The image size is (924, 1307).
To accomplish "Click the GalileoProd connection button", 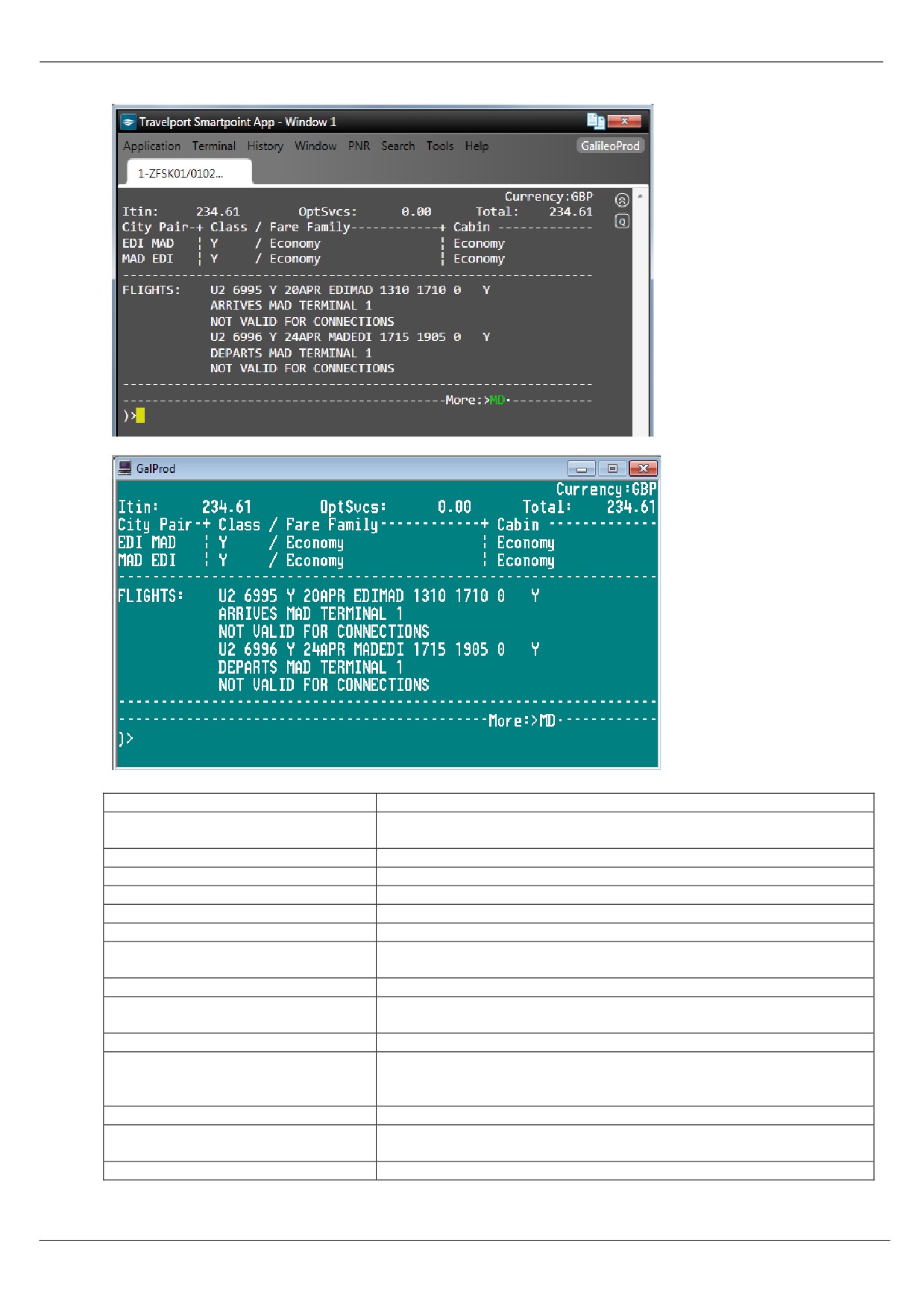I will (x=610, y=145).
